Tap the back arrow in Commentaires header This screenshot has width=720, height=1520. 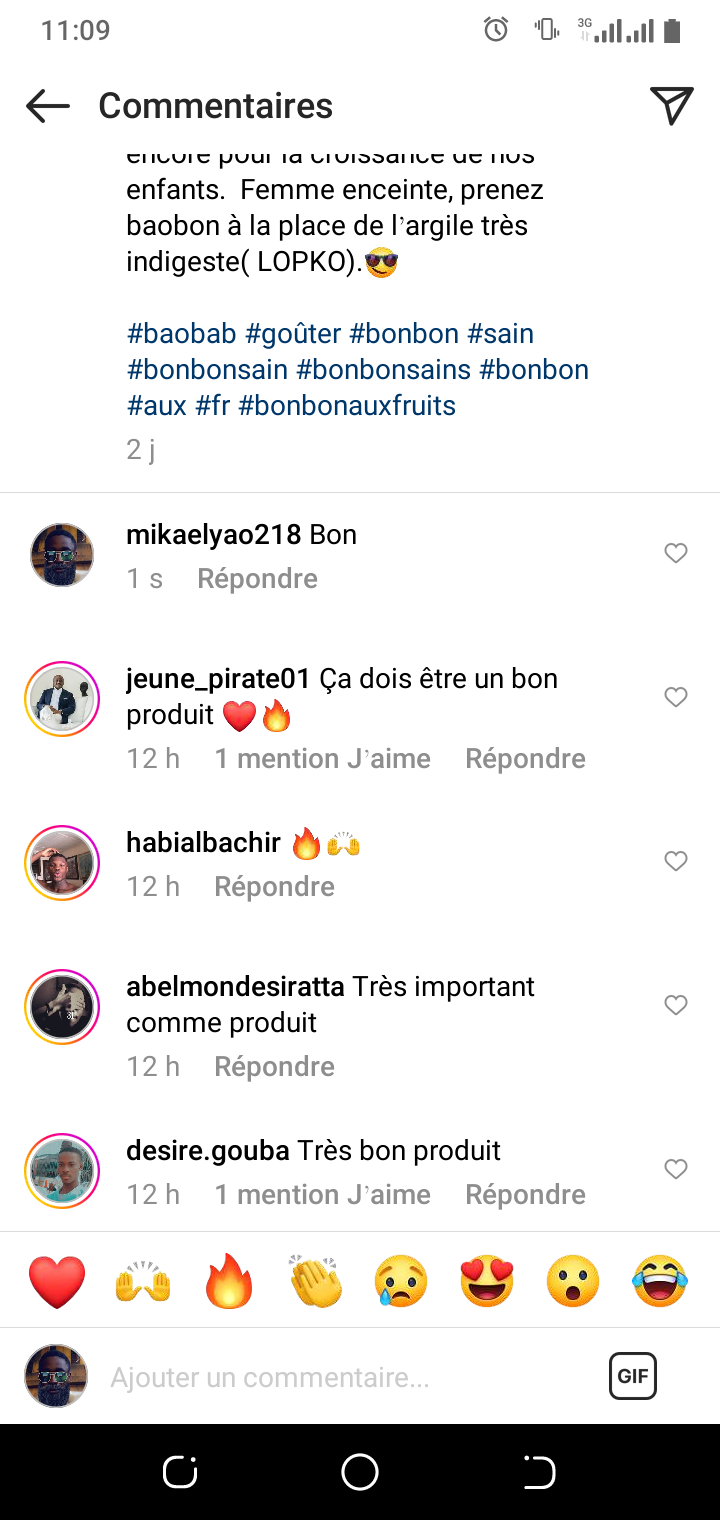[x=48, y=106]
